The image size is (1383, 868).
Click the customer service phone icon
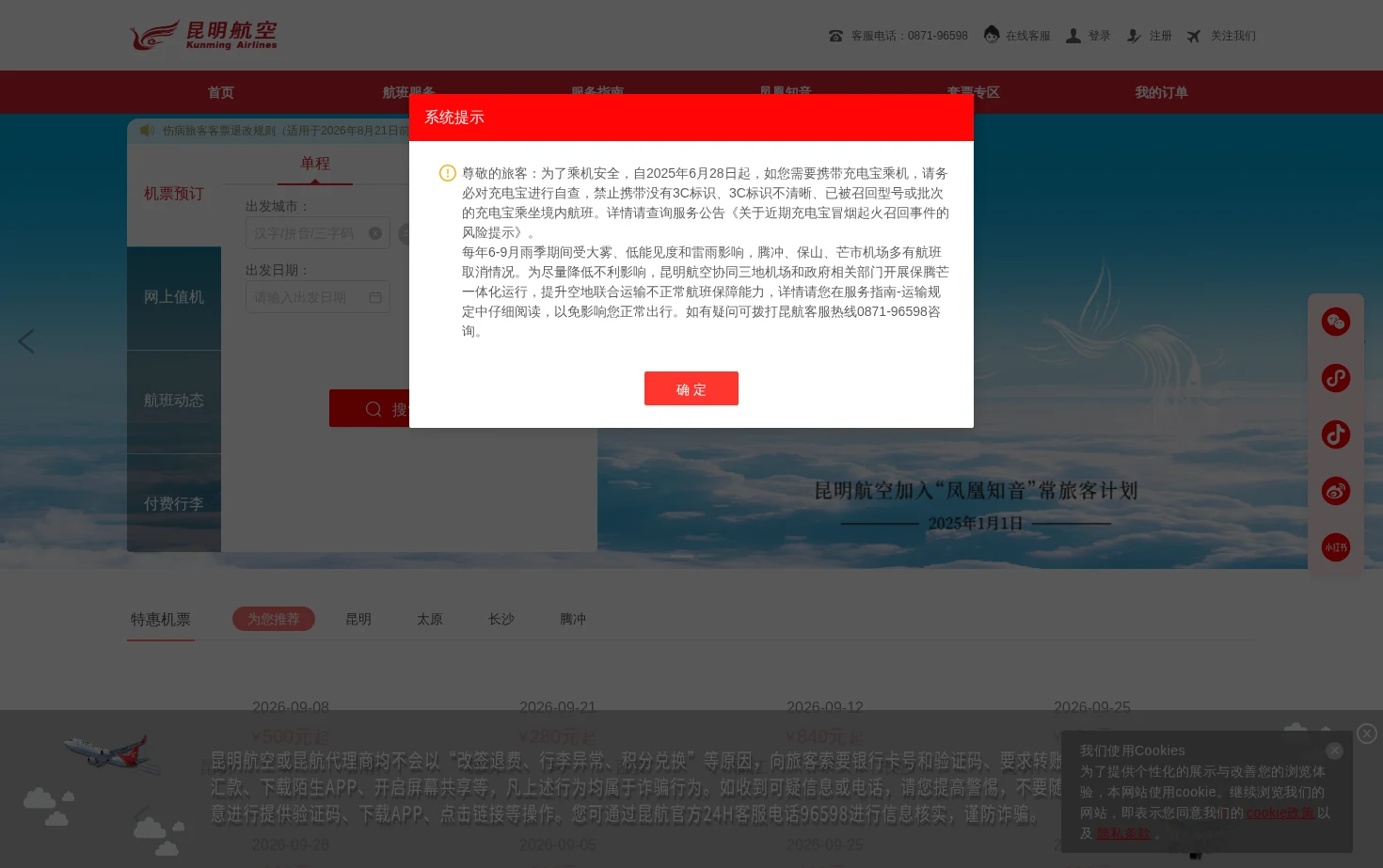835,36
